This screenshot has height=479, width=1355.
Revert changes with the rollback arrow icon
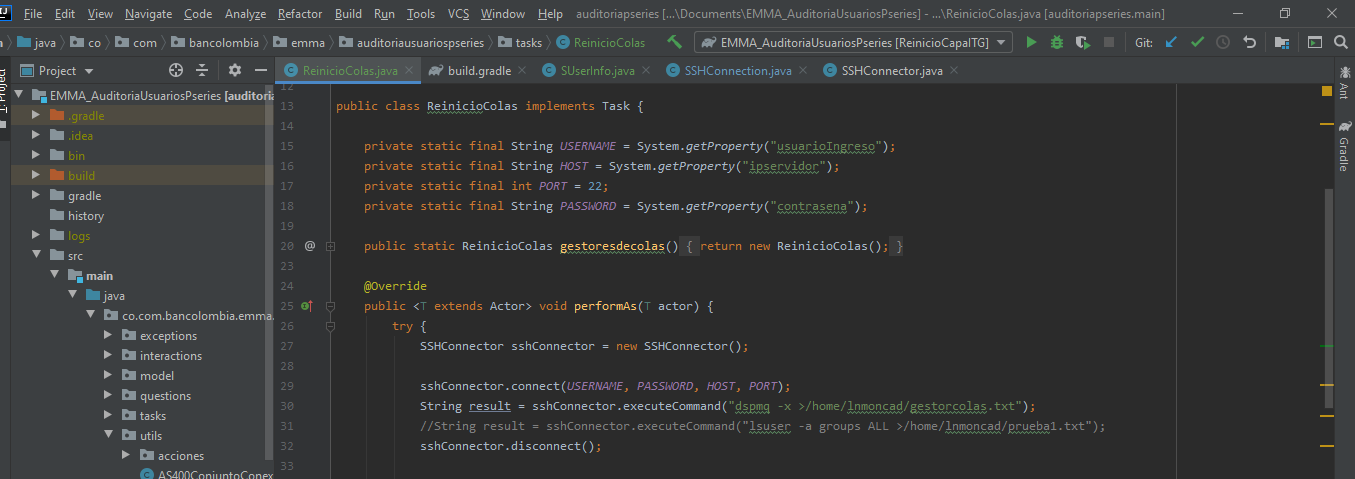1249,43
